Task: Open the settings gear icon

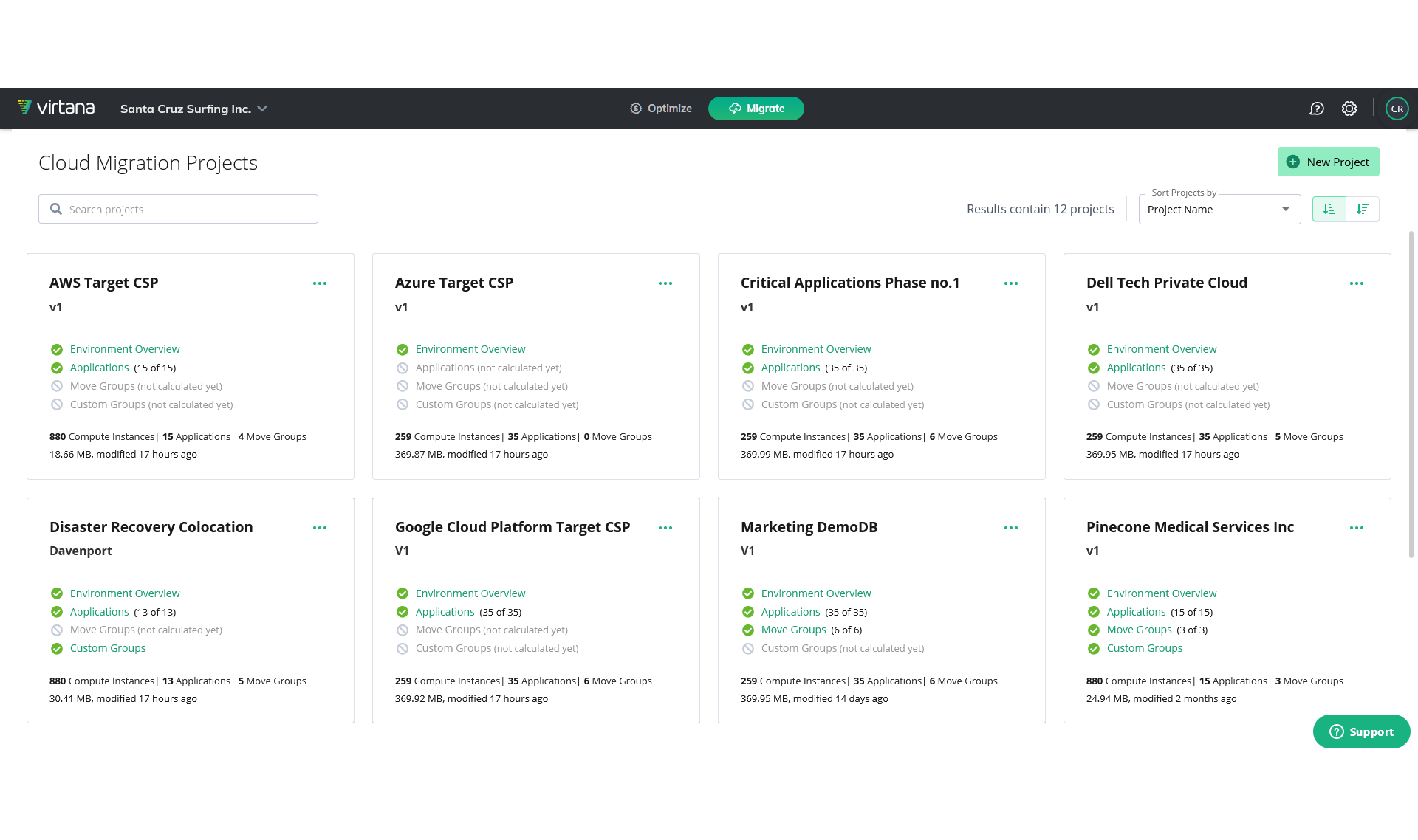Action: click(x=1349, y=109)
